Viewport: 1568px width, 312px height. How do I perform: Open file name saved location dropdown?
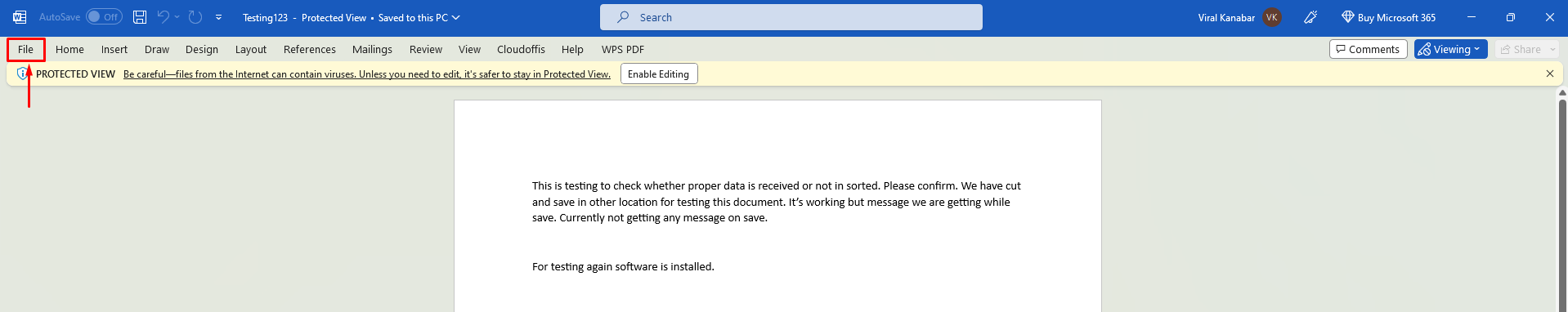pos(456,17)
